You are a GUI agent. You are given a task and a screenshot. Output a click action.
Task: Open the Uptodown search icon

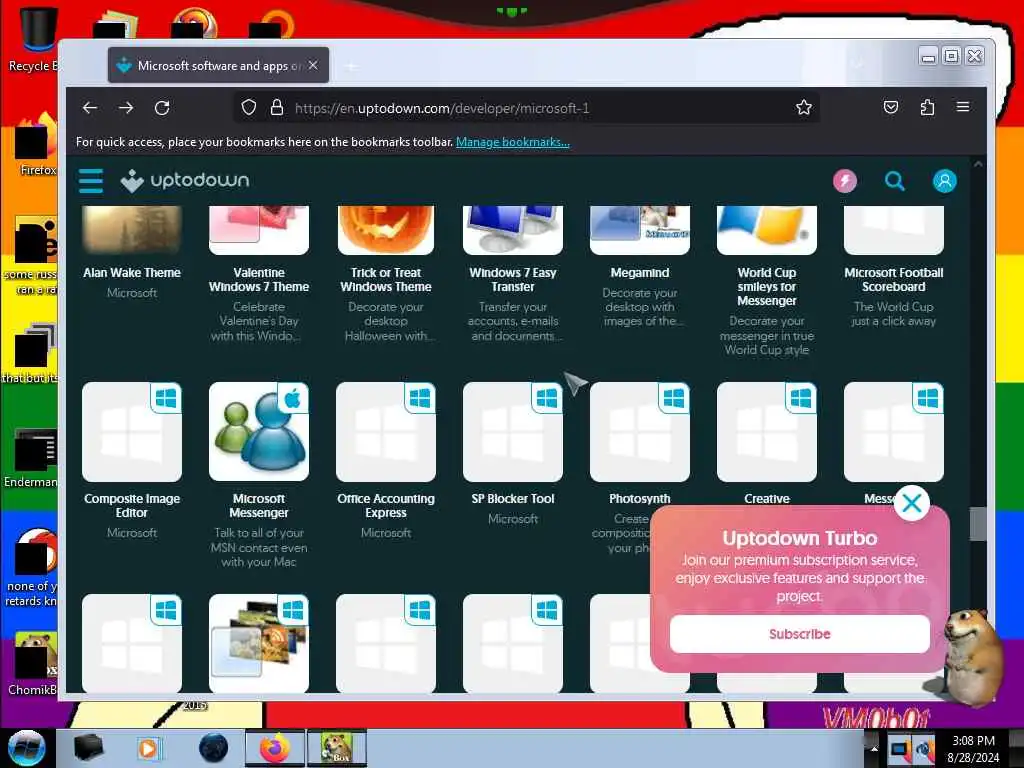895,181
